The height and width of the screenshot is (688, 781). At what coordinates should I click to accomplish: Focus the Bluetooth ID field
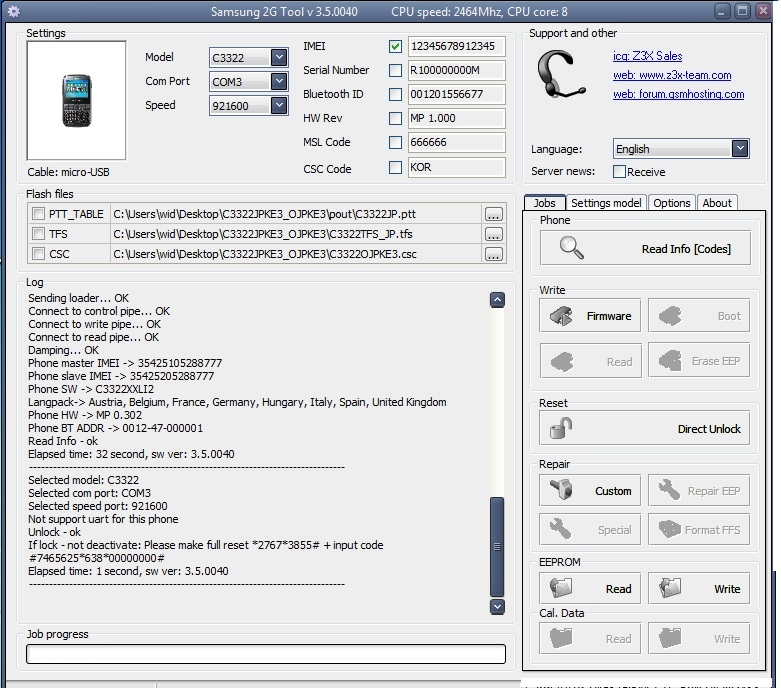pyautogui.click(x=456, y=94)
